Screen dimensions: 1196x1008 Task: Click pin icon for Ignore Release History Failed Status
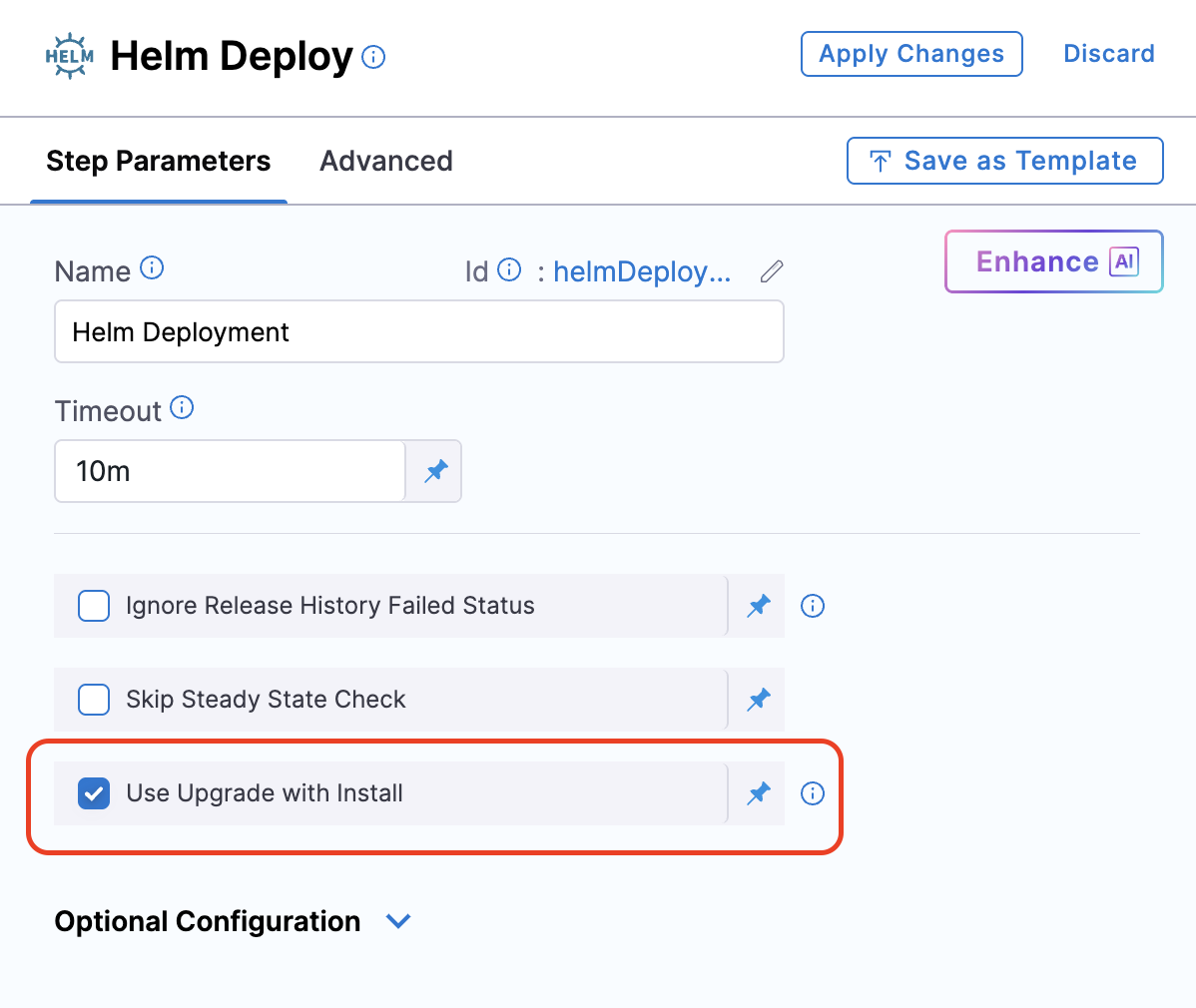click(x=759, y=606)
